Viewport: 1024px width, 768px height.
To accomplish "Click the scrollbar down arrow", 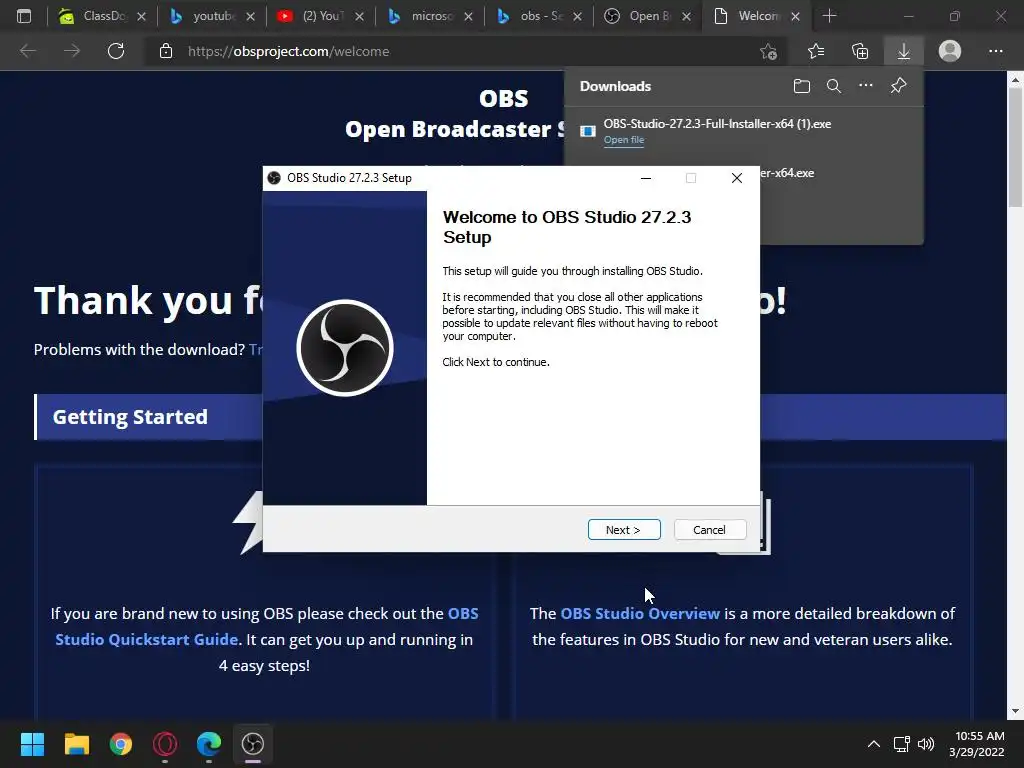I will (1015, 711).
